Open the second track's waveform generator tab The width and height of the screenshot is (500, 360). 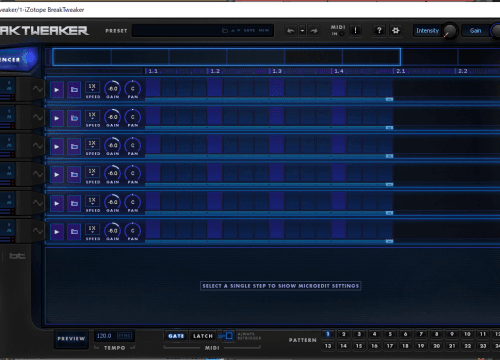pos(38,117)
